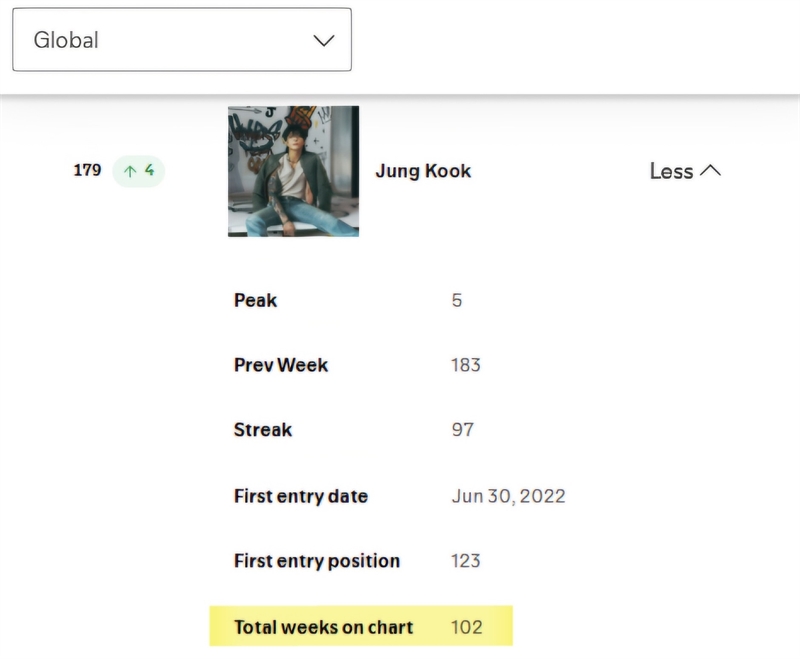
Task: Click the Prev Week label
Action: click(x=281, y=365)
